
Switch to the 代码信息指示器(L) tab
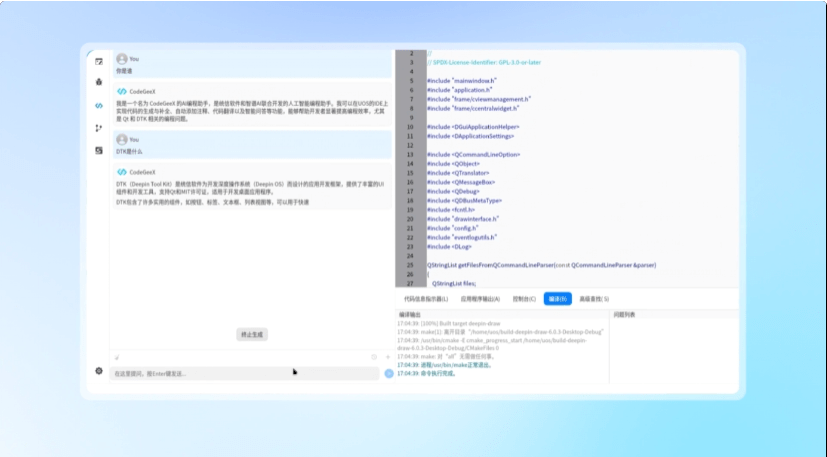(426, 299)
